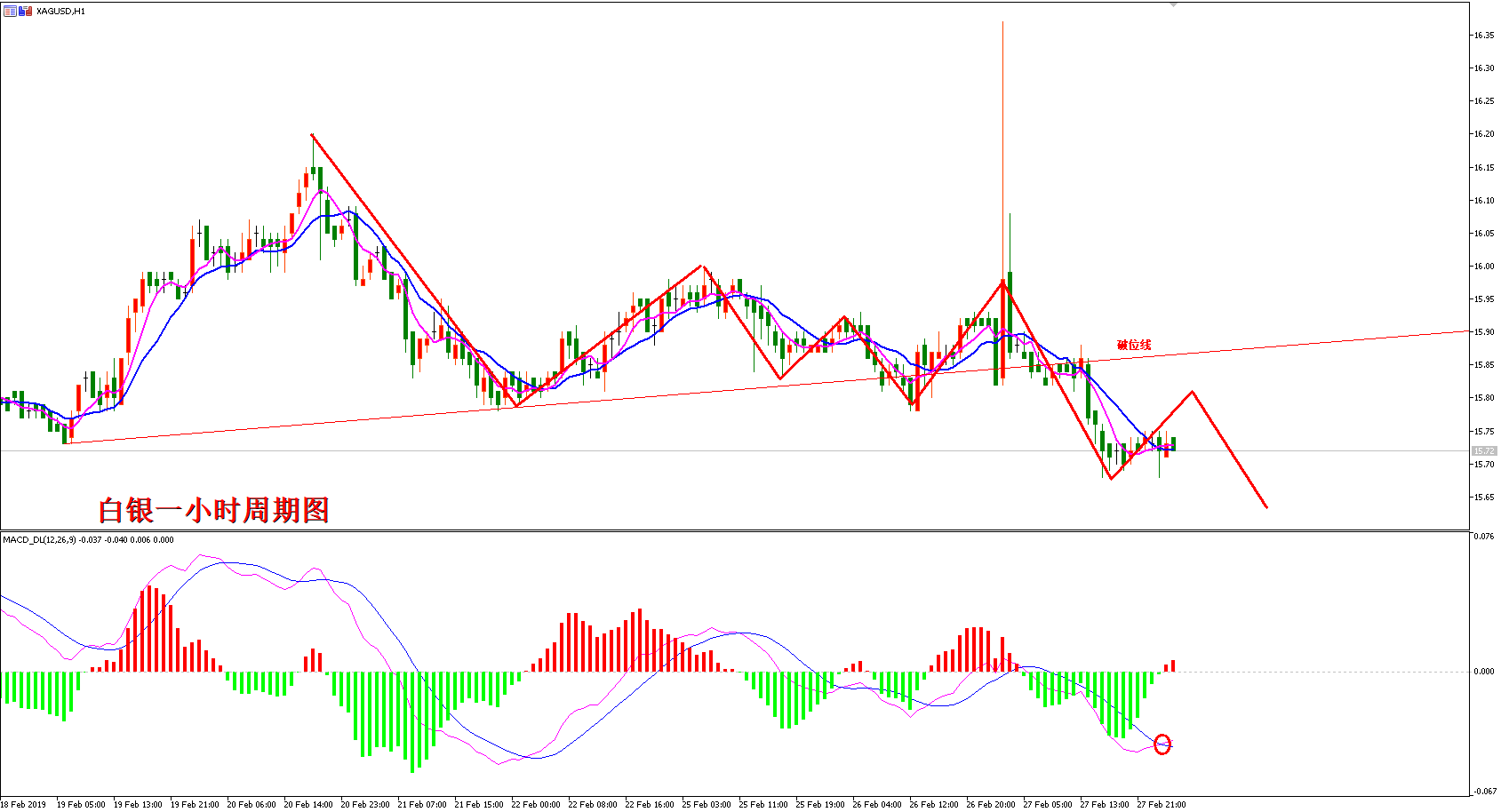This screenshot has height=812, width=1501.
Task: Click the -0.067 MACD scale value
Action: click(1483, 792)
